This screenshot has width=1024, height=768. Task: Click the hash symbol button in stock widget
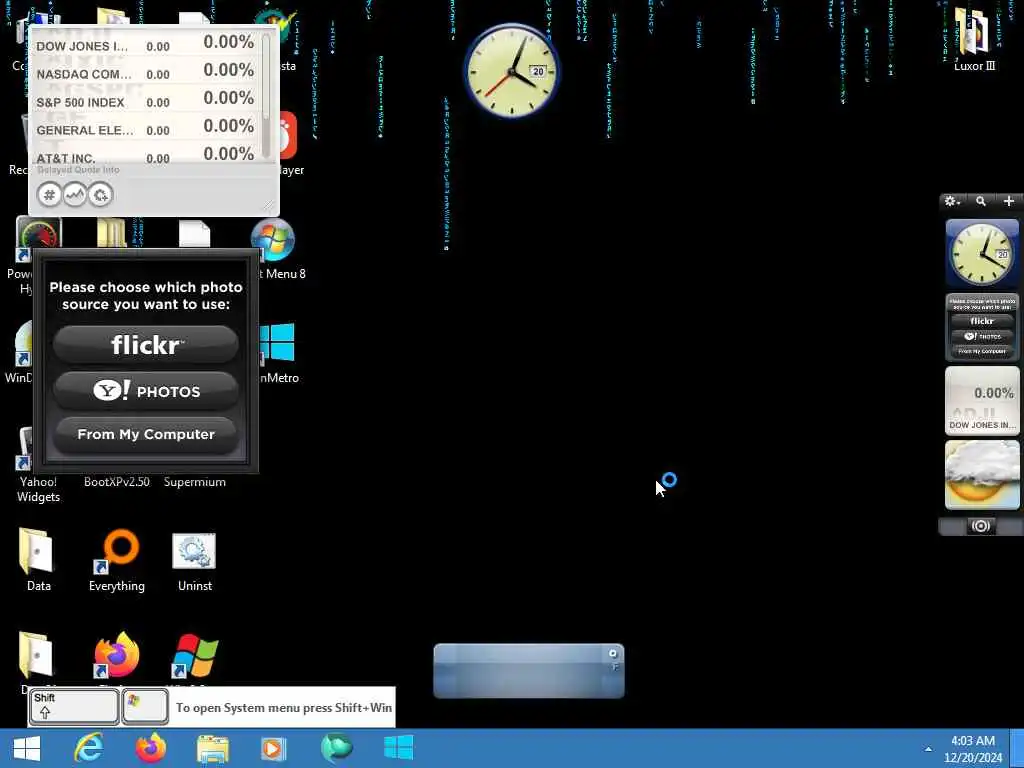tap(49, 195)
